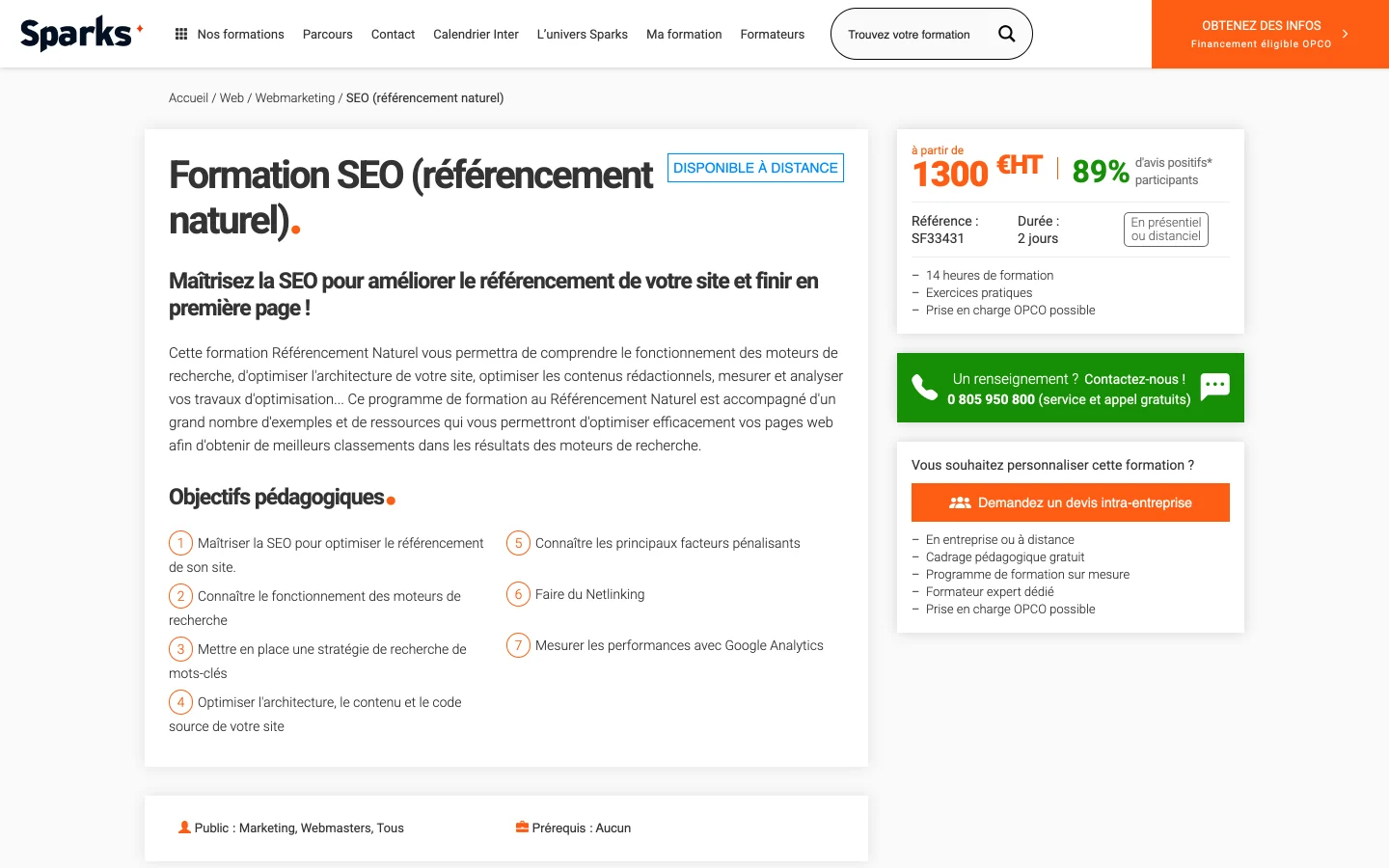1389x868 pixels.
Task: Click 'Cadrage pédagogique gratuit' item
Action: 1005,556
